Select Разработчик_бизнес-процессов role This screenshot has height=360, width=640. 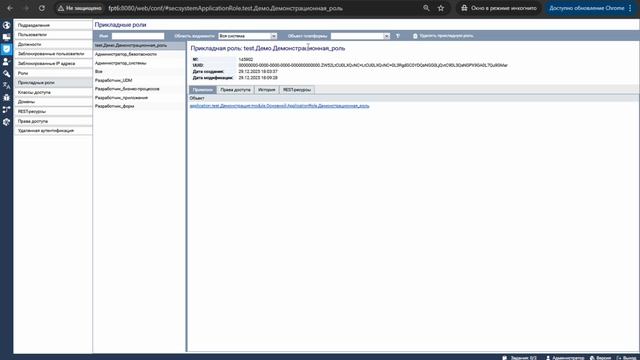click(139, 89)
